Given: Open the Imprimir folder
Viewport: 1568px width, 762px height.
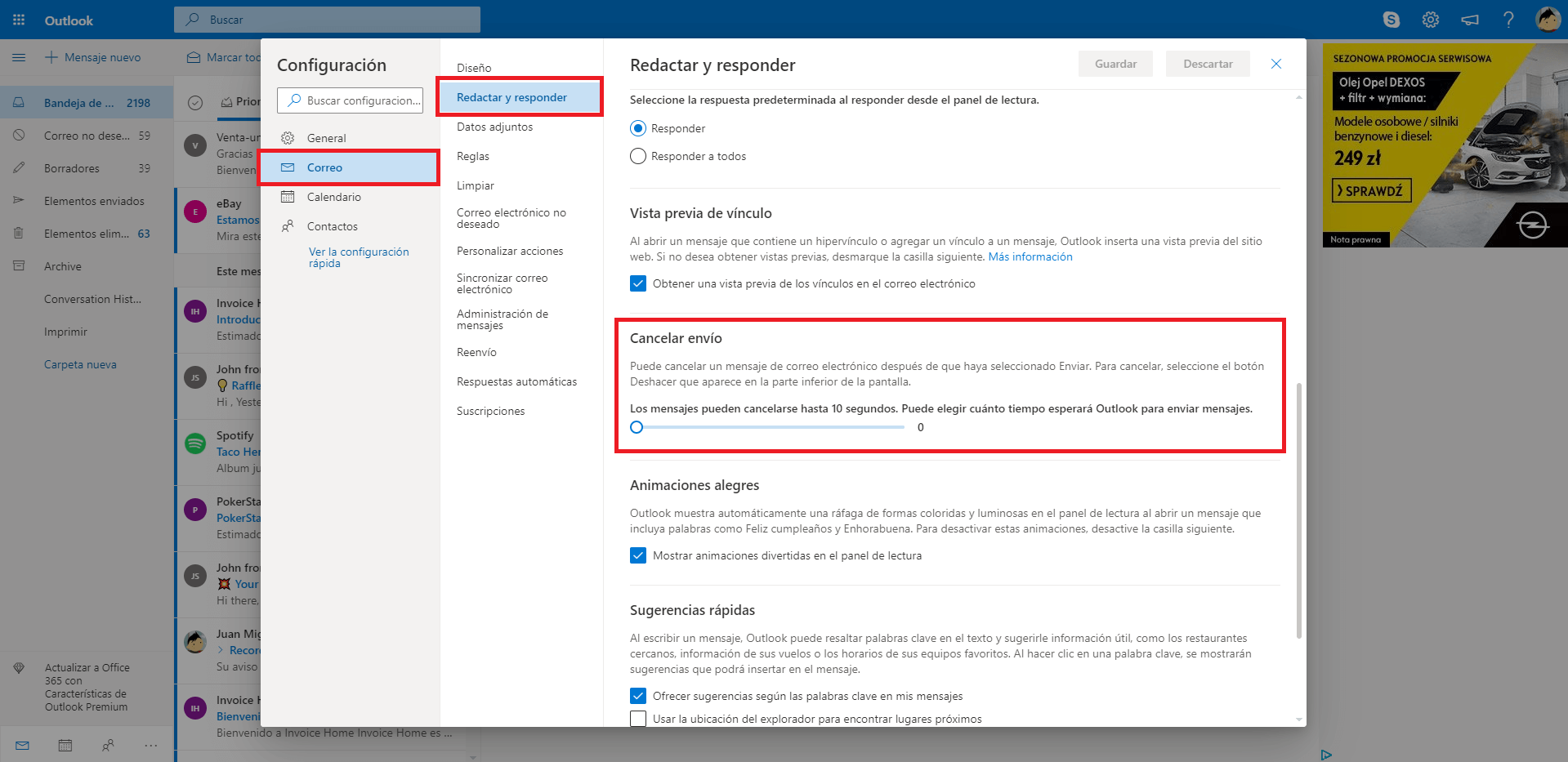Looking at the screenshot, I should [65, 332].
